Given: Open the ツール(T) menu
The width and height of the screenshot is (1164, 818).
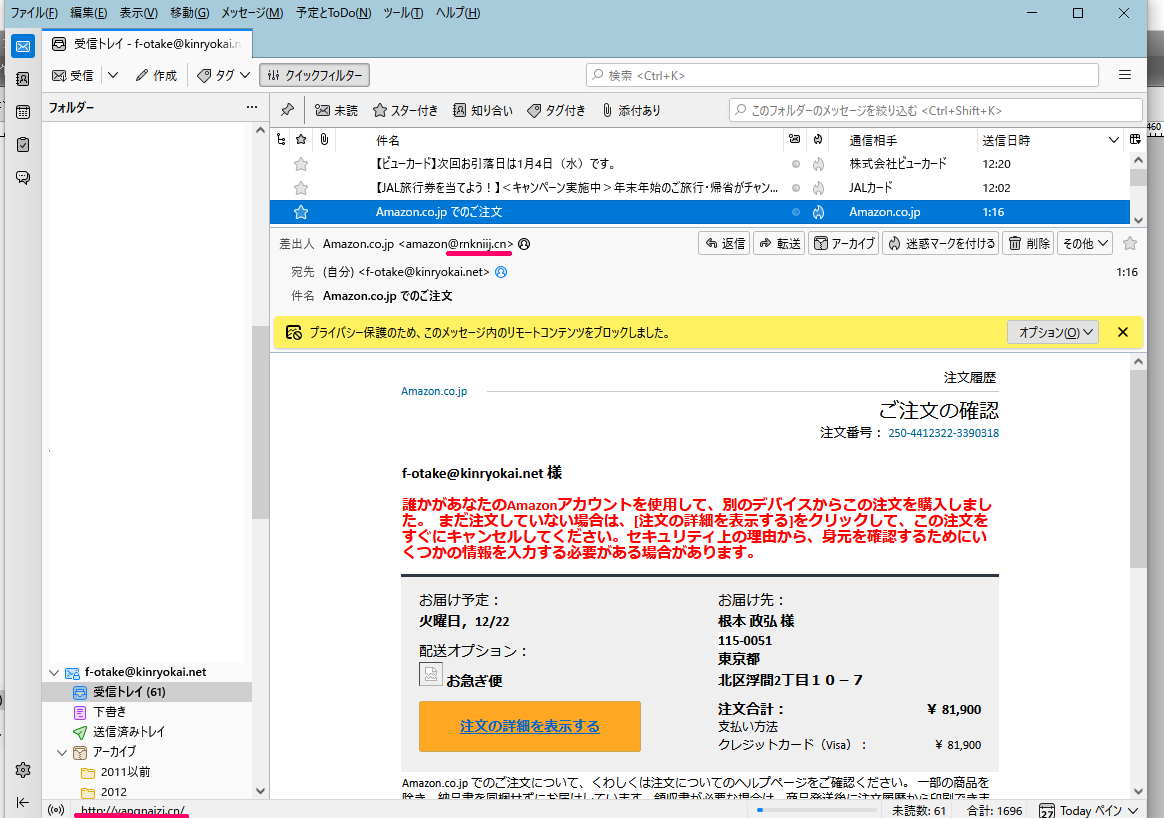Looking at the screenshot, I should [403, 13].
